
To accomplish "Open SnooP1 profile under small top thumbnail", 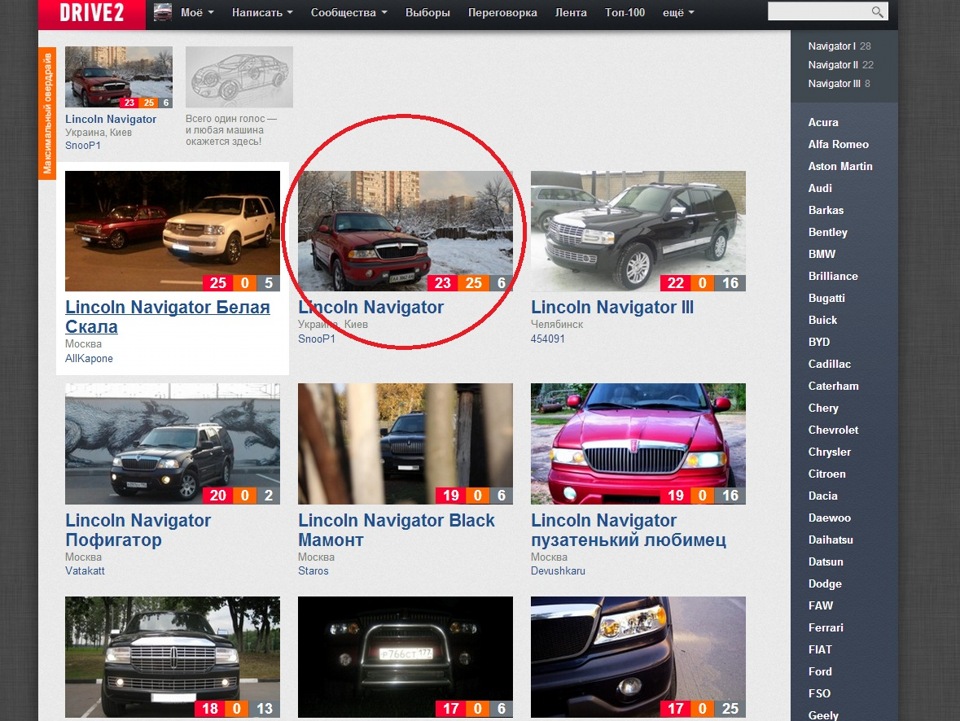I will [x=83, y=146].
